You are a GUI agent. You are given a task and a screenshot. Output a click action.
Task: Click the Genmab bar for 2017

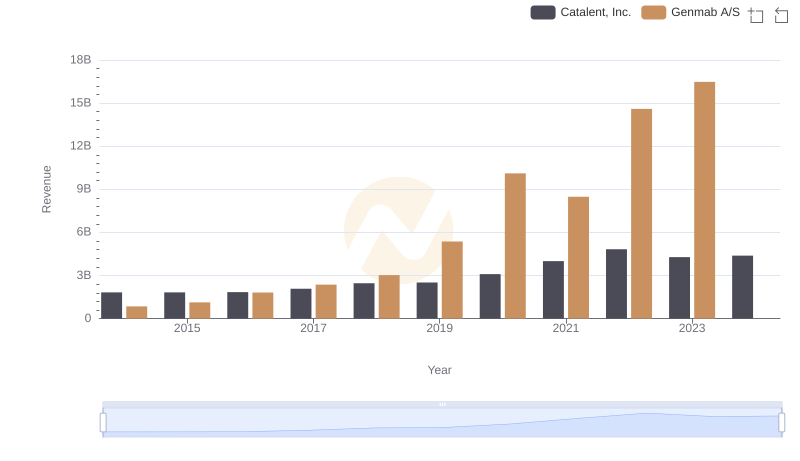point(326,301)
